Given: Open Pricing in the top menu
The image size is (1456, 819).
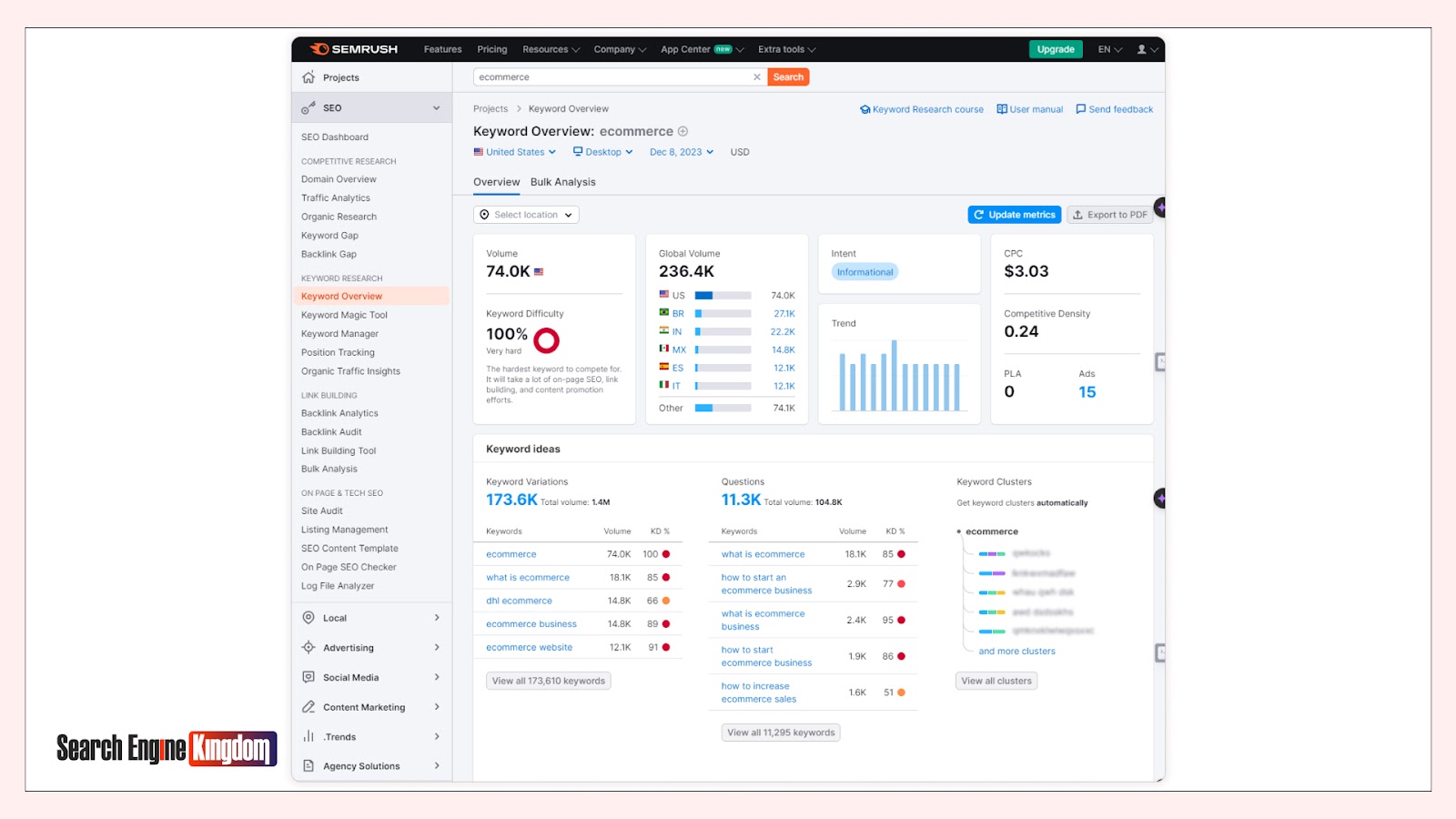Looking at the screenshot, I should pyautogui.click(x=492, y=49).
